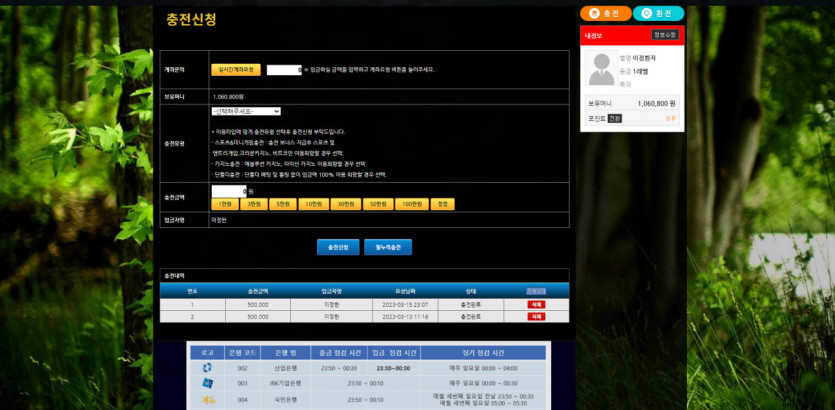The width and height of the screenshot is (835, 410).
Task: Click the orange 충전 button icon
Action: click(595, 13)
